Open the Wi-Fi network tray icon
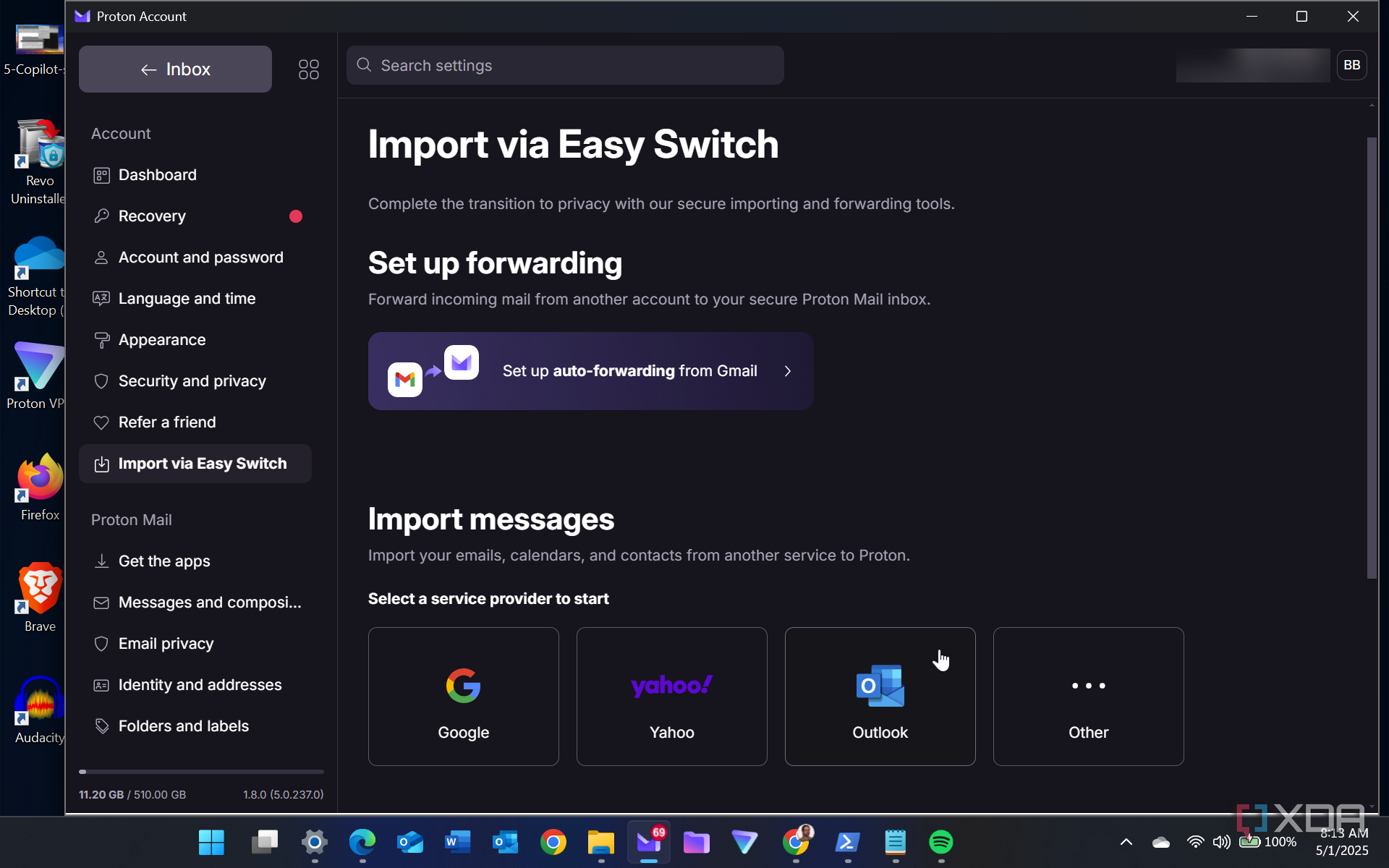The image size is (1389, 868). [x=1195, y=842]
